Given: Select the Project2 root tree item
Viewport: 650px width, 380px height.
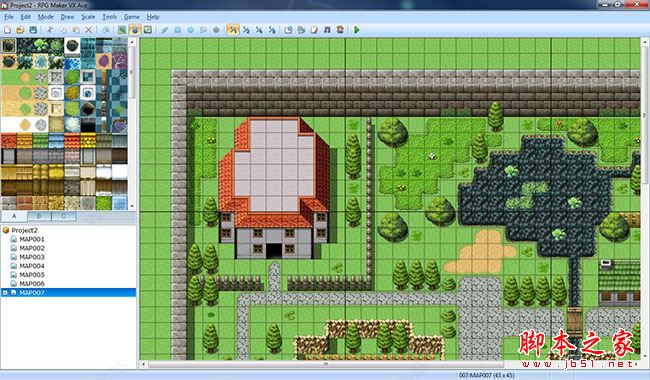Looking at the screenshot, I should point(24,230).
